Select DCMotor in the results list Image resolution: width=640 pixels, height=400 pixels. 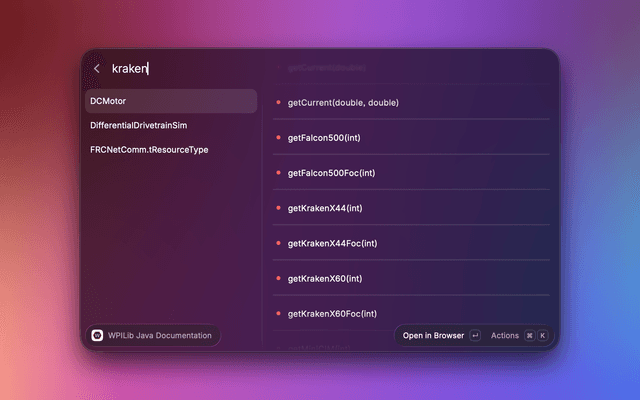pos(171,101)
